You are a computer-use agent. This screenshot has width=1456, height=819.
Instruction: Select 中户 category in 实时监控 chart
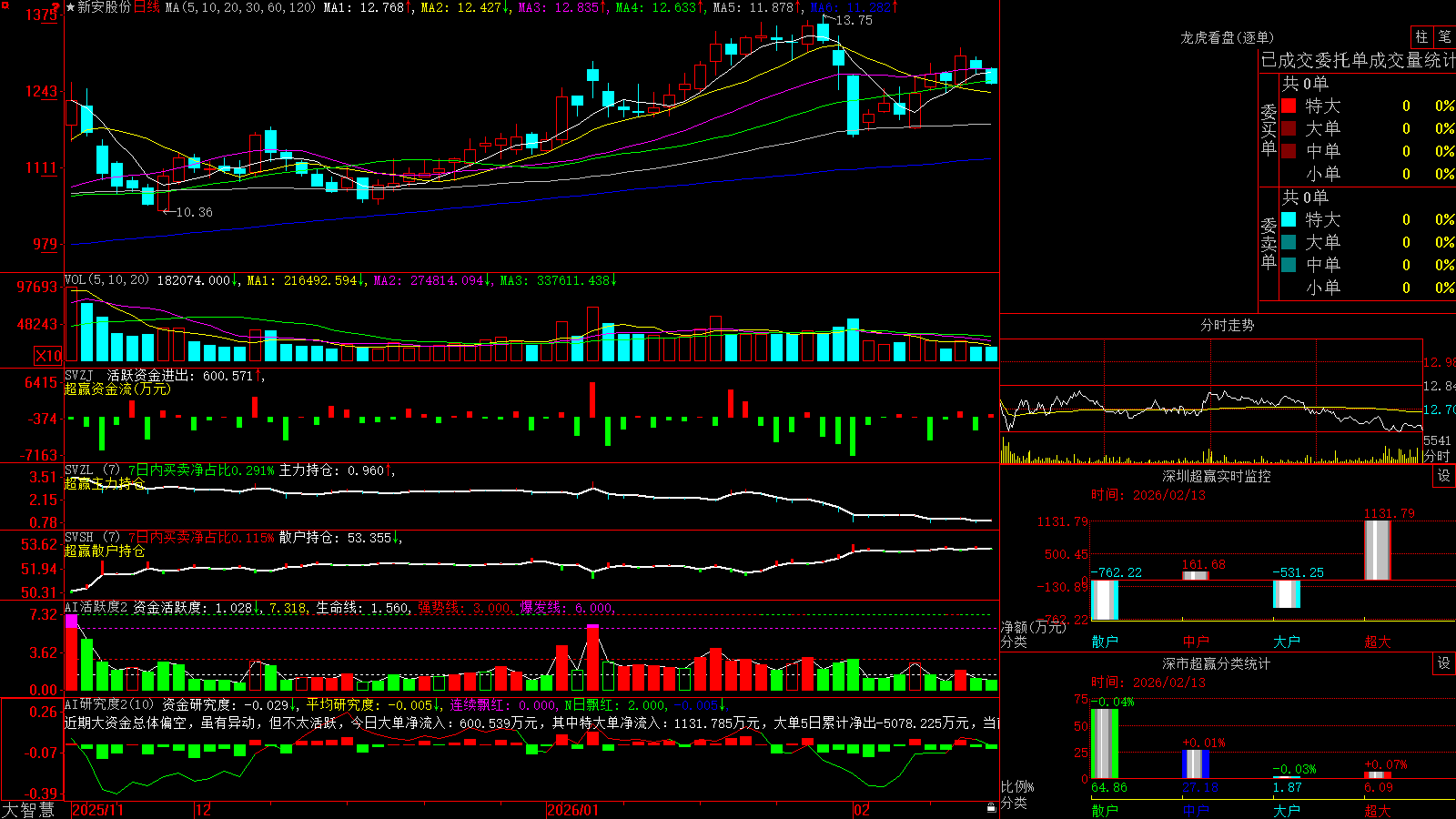[x=1196, y=642]
